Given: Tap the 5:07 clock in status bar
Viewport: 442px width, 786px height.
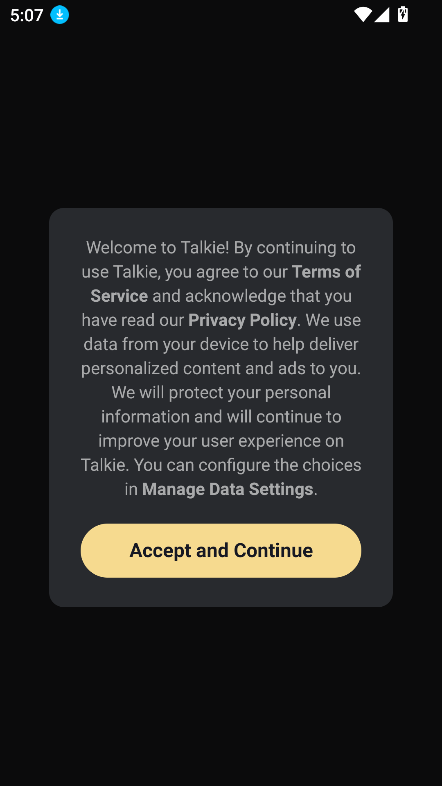Looking at the screenshot, I should pyautogui.click(x=27, y=16).
